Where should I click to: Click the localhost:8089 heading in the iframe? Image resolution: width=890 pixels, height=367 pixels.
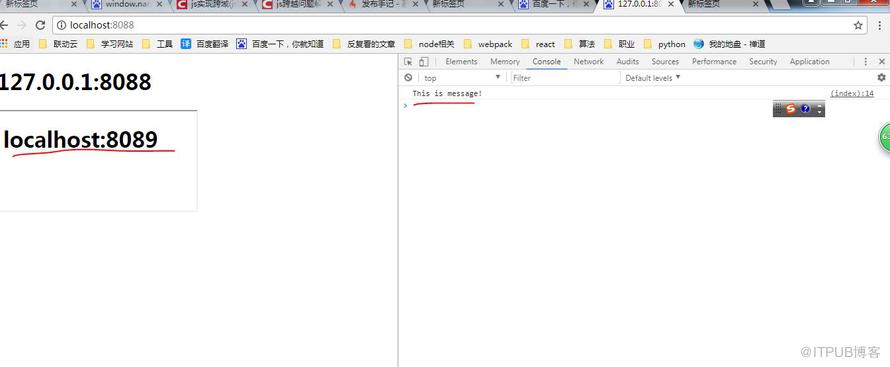pos(81,139)
